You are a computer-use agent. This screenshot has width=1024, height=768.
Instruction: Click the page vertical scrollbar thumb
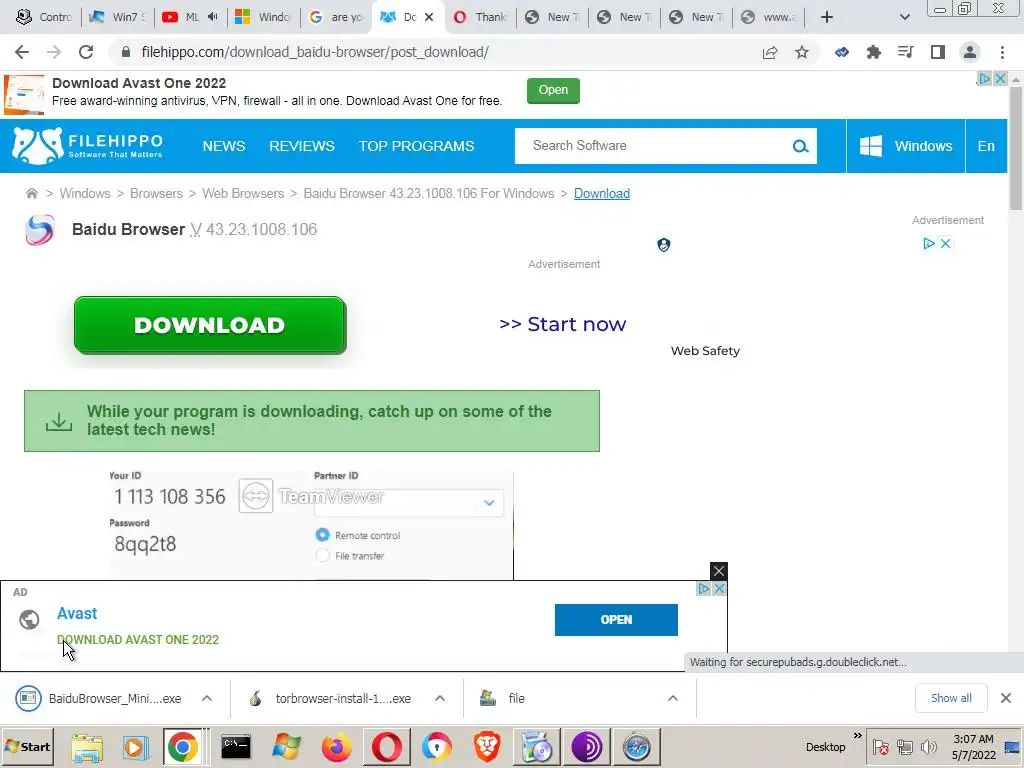point(1016,147)
